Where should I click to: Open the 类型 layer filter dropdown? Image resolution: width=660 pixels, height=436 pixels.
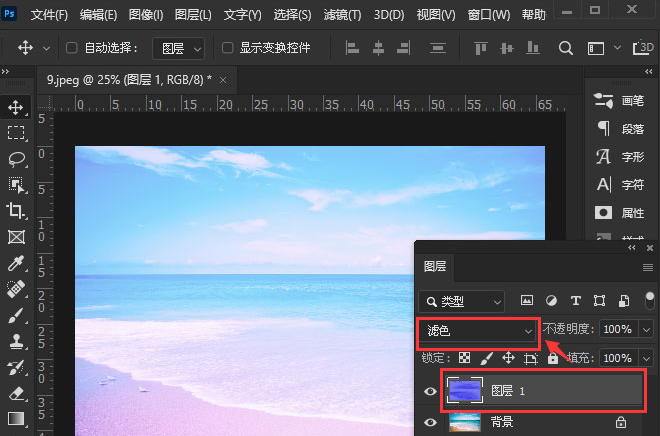462,301
